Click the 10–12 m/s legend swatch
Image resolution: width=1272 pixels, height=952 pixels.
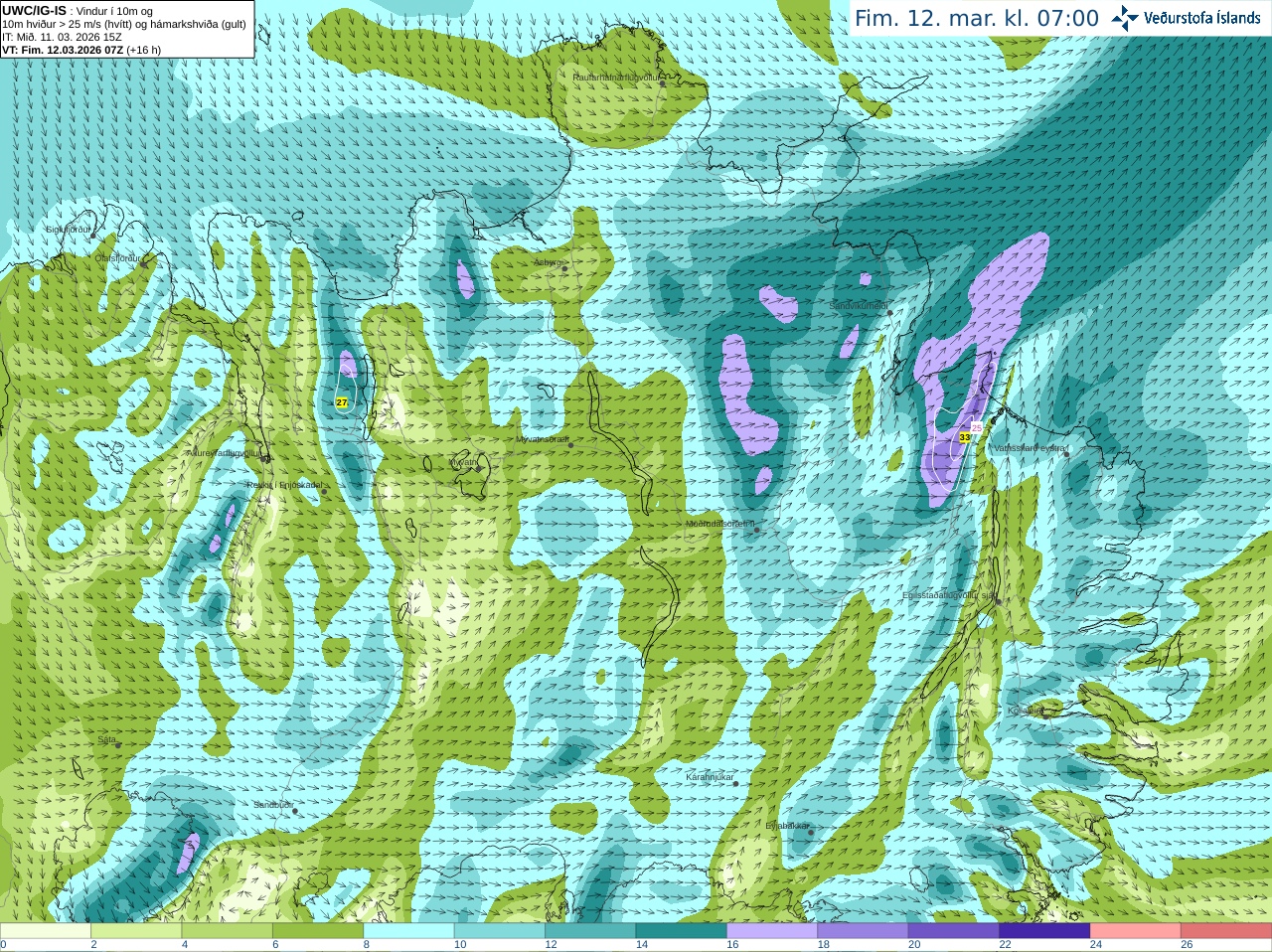click(x=500, y=931)
